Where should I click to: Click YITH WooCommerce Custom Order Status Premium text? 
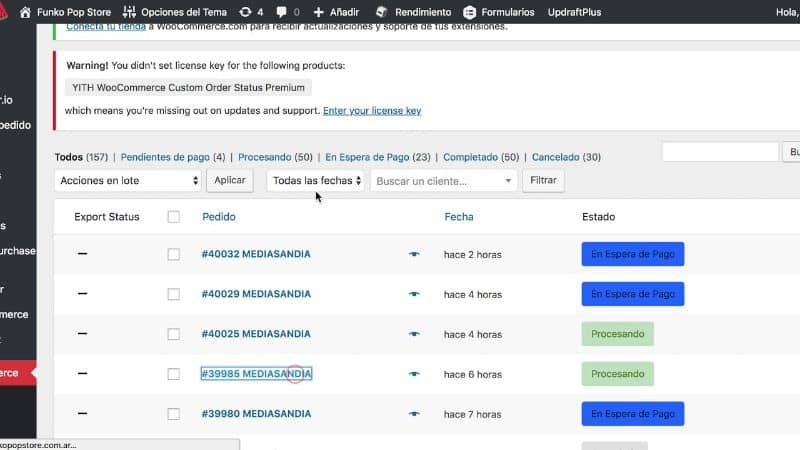188,88
